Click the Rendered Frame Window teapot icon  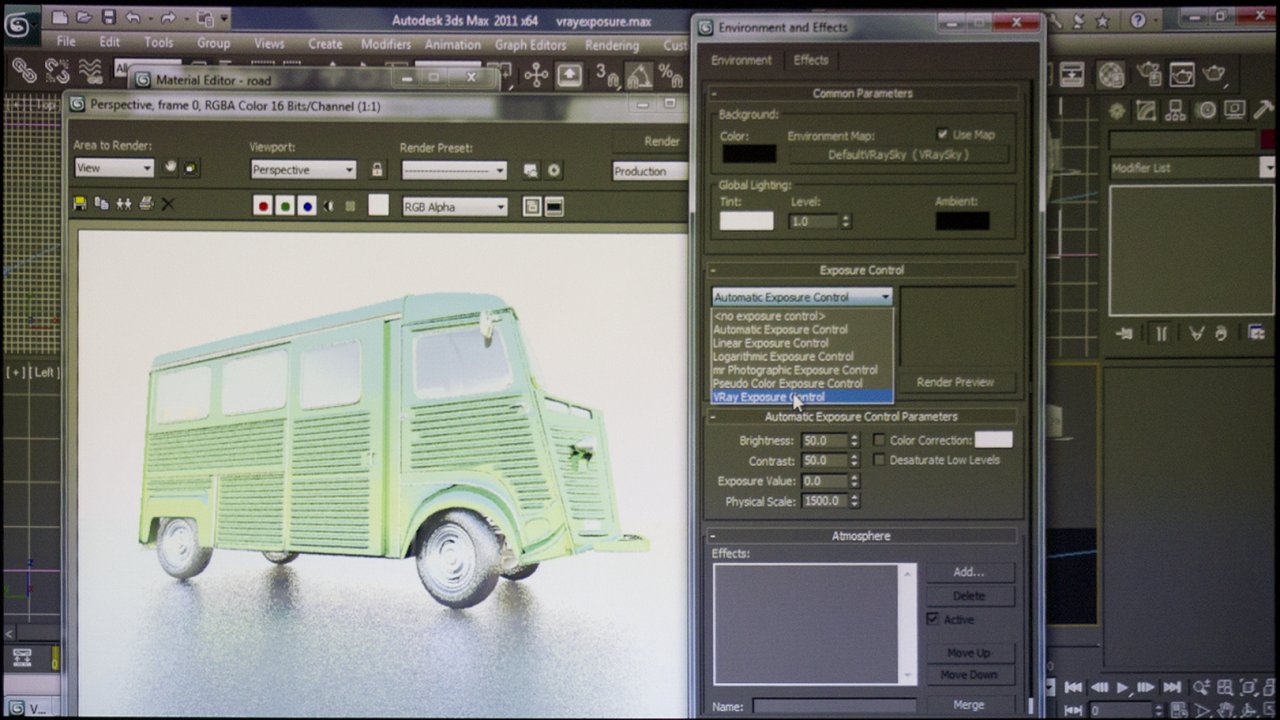(x=1181, y=75)
